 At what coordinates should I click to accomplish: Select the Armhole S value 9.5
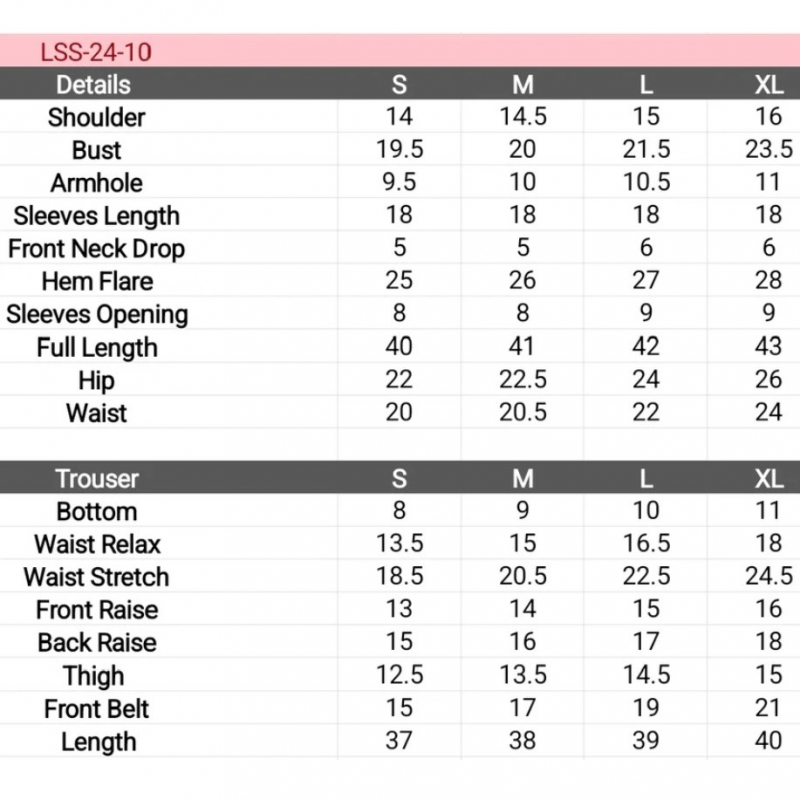coord(399,183)
